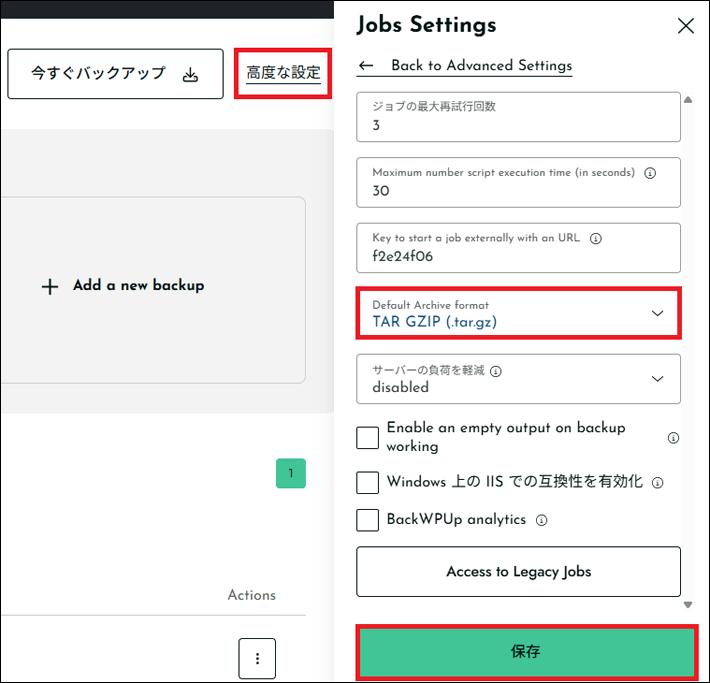
Task: Expand the サーバーの負荷を軽減 dropdown
Action: click(x=518, y=379)
